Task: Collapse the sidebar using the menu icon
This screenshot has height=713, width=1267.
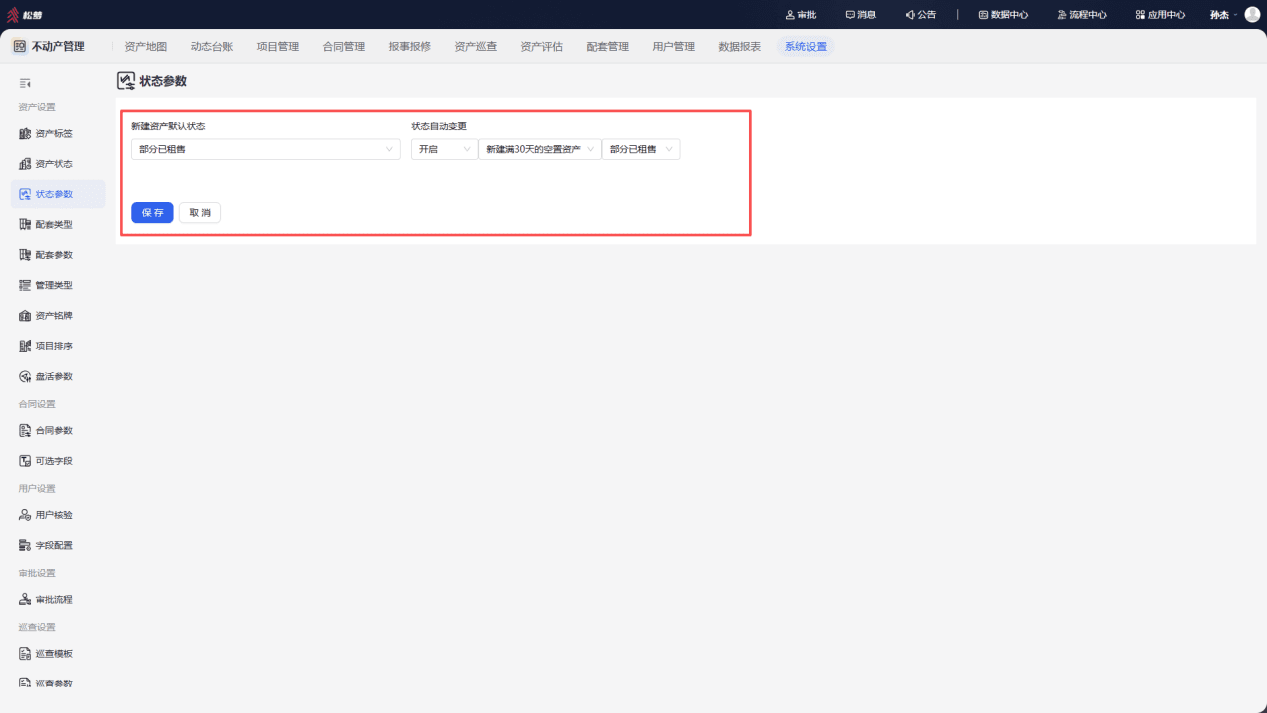Action: (x=25, y=83)
